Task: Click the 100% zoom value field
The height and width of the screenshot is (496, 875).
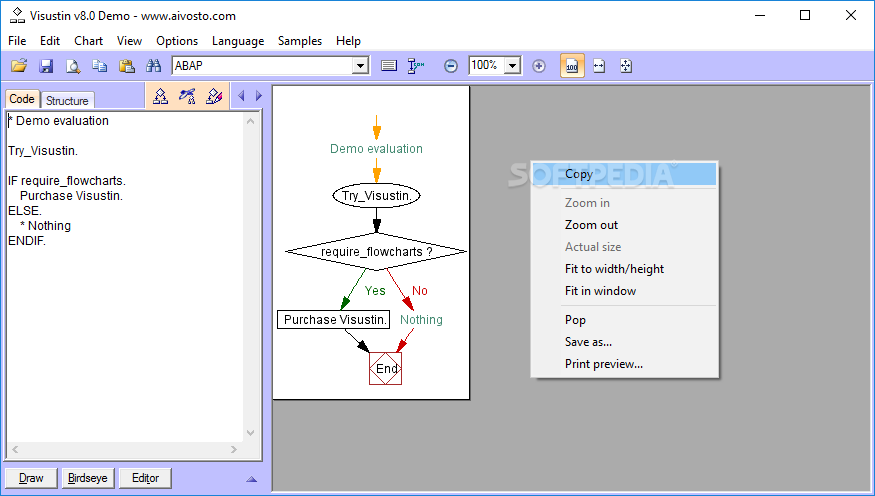Action: point(486,66)
